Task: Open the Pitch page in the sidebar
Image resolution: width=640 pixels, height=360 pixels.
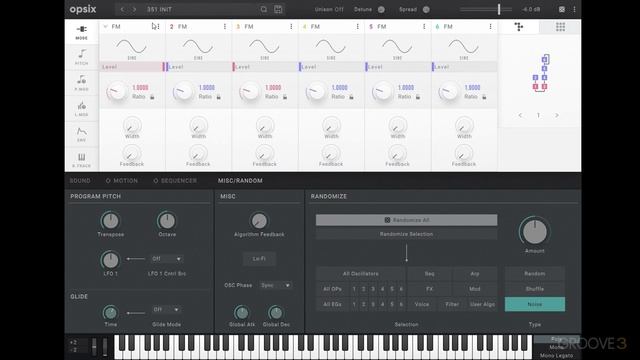Action: [x=82, y=57]
